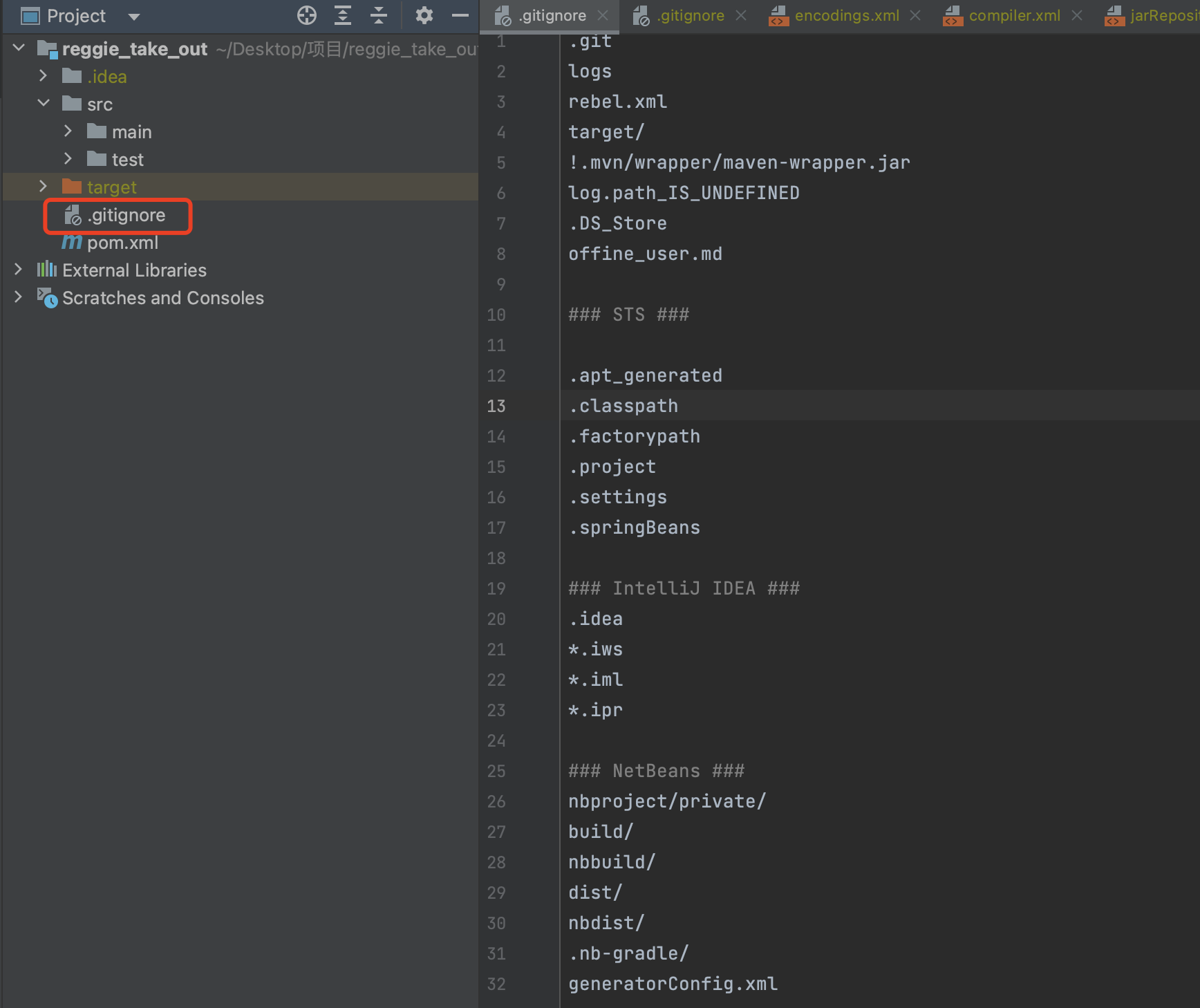Close the active .gitignore tab

click(603, 15)
